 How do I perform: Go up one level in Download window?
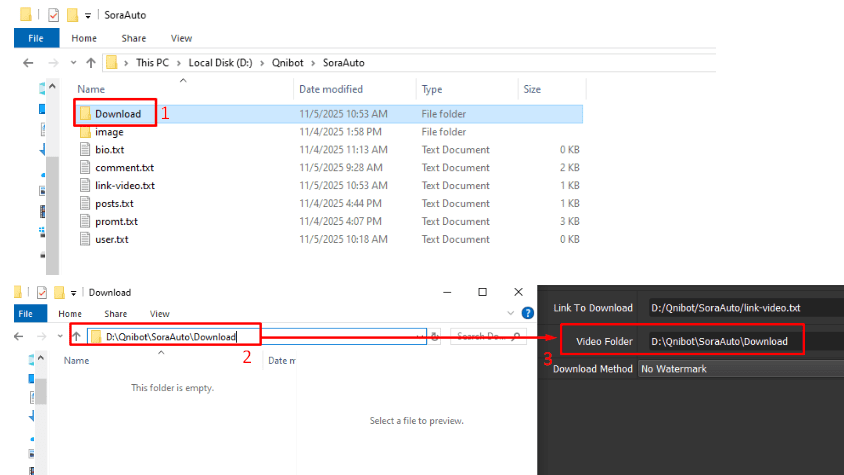[76, 337]
